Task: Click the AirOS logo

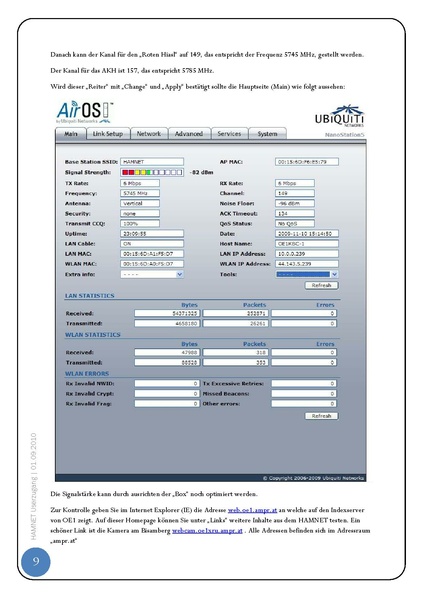Action: click(85, 112)
